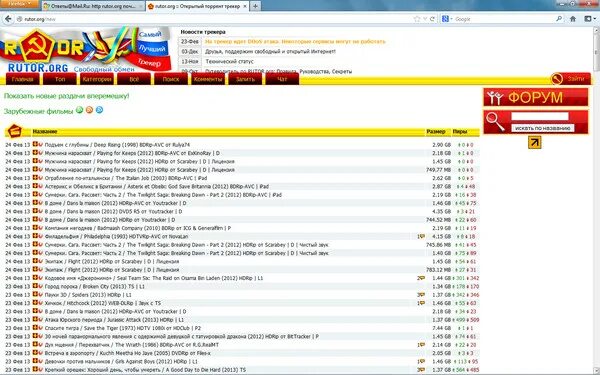Open news link Друзья, поддержим свободный Интернет
This screenshot has height=375, width=600.
pyautogui.click(x=270, y=51)
